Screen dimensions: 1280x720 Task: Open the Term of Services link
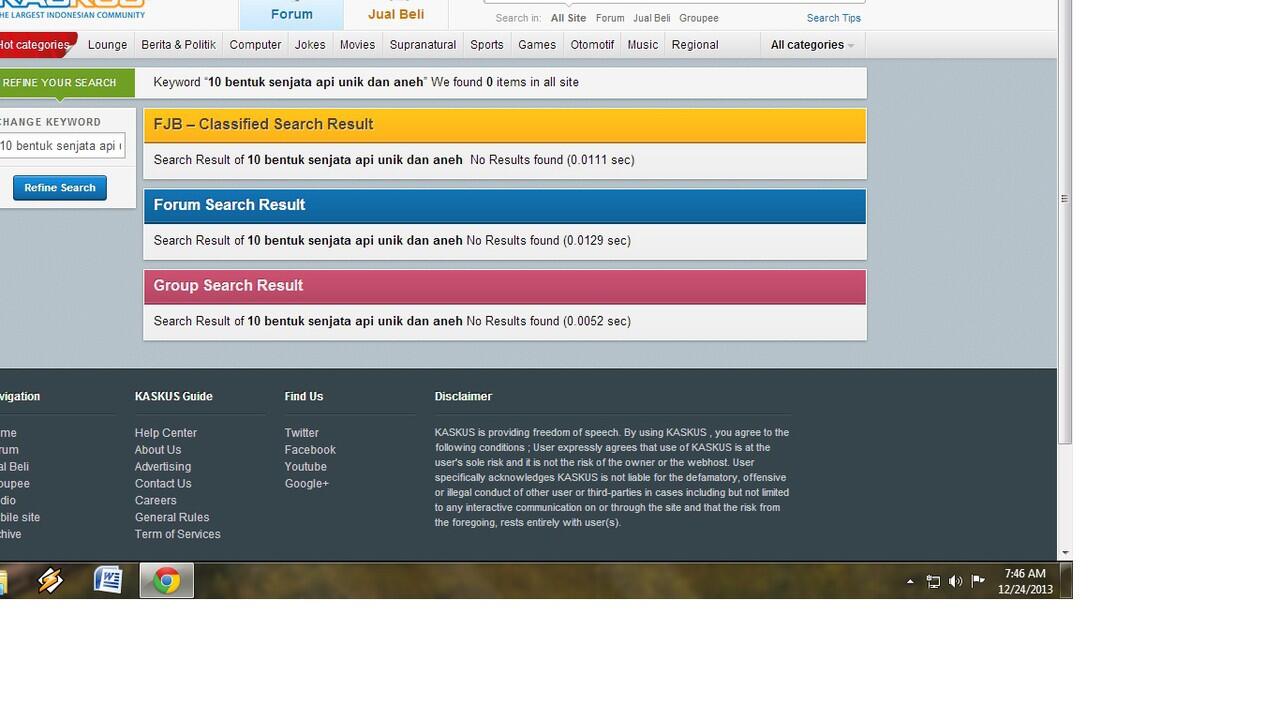pos(178,535)
